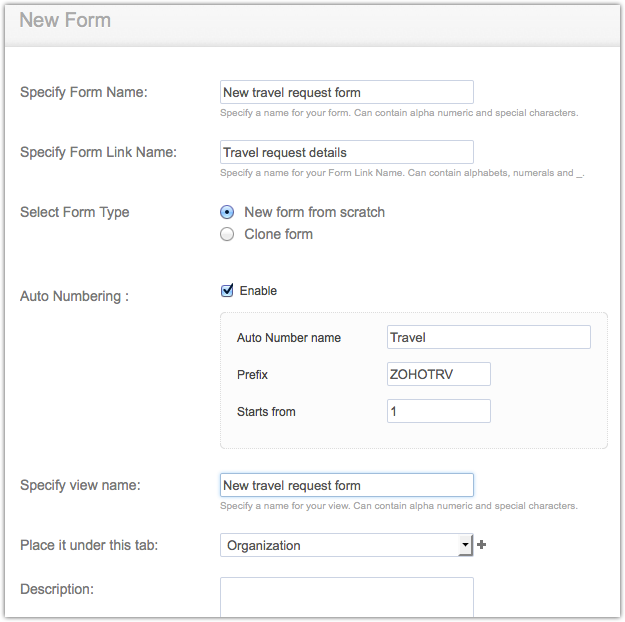Viewport: 625px width, 622px height.
Task: Click the Specify Form Name label
Action: point(84,93)
